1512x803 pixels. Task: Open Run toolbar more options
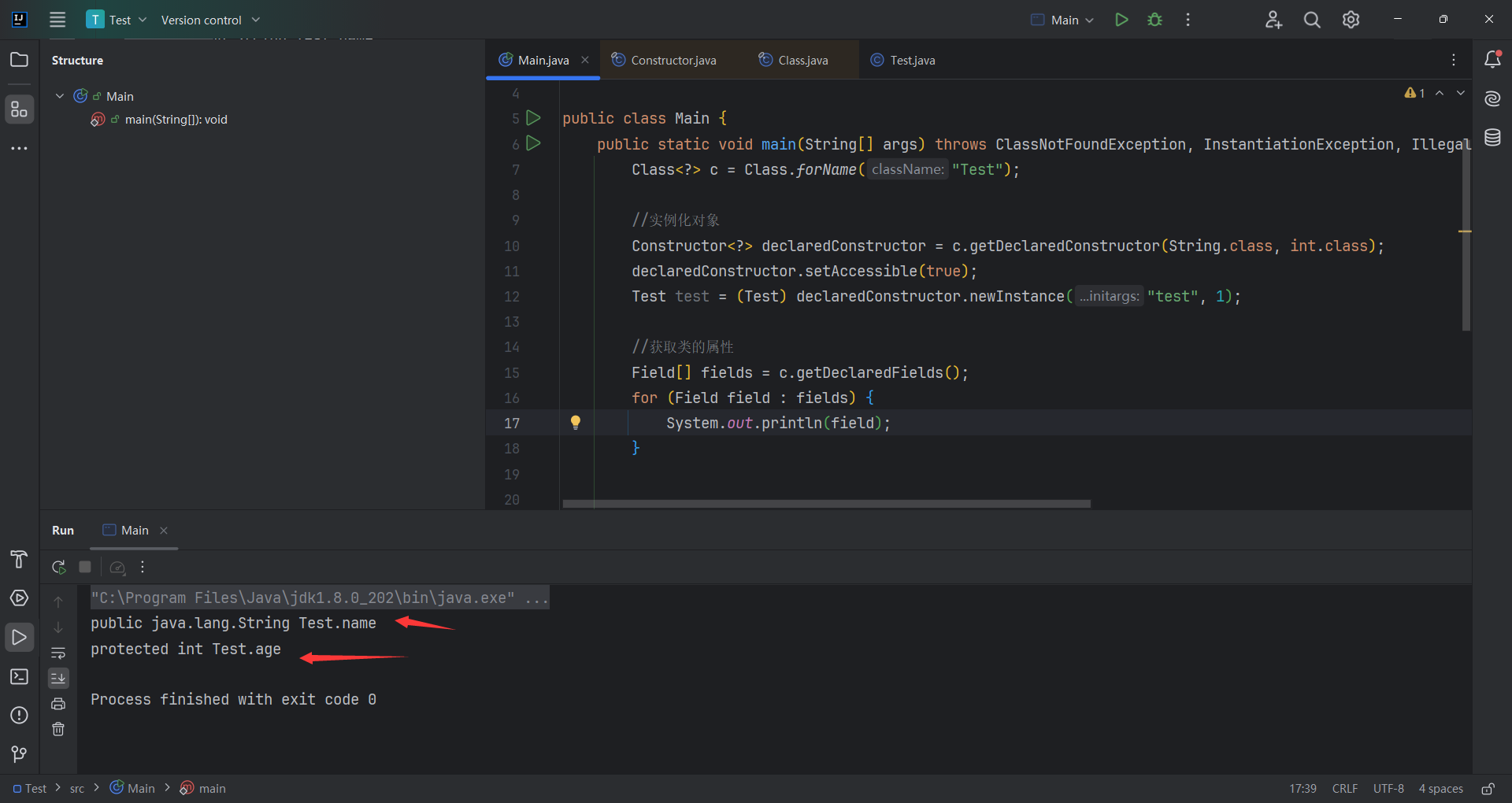[x=143, y=567]
